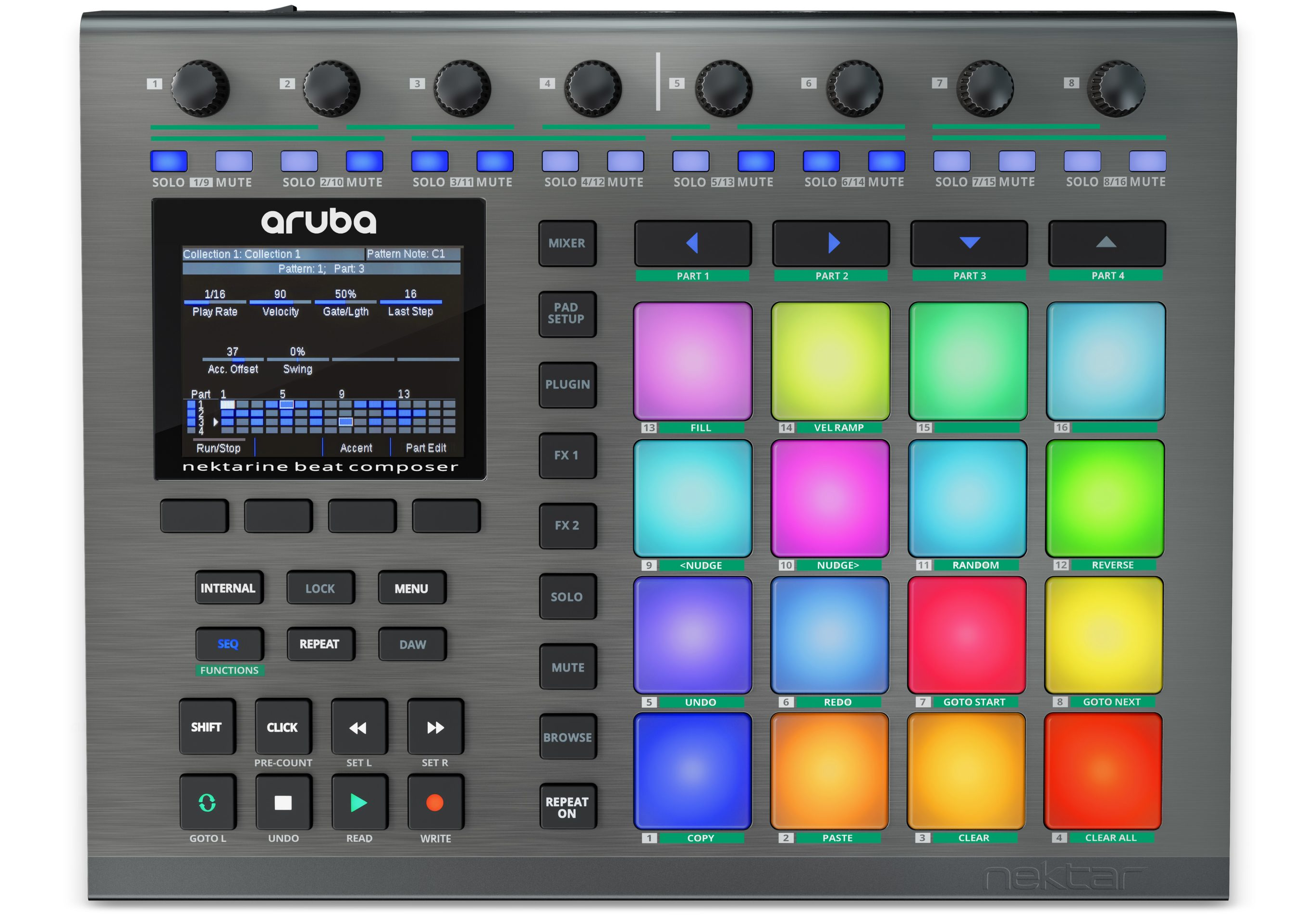Viewport: 1316px width, 921px height.
Task: Tap orange pad 2 labeled PASTE
Action: (829, 771)
